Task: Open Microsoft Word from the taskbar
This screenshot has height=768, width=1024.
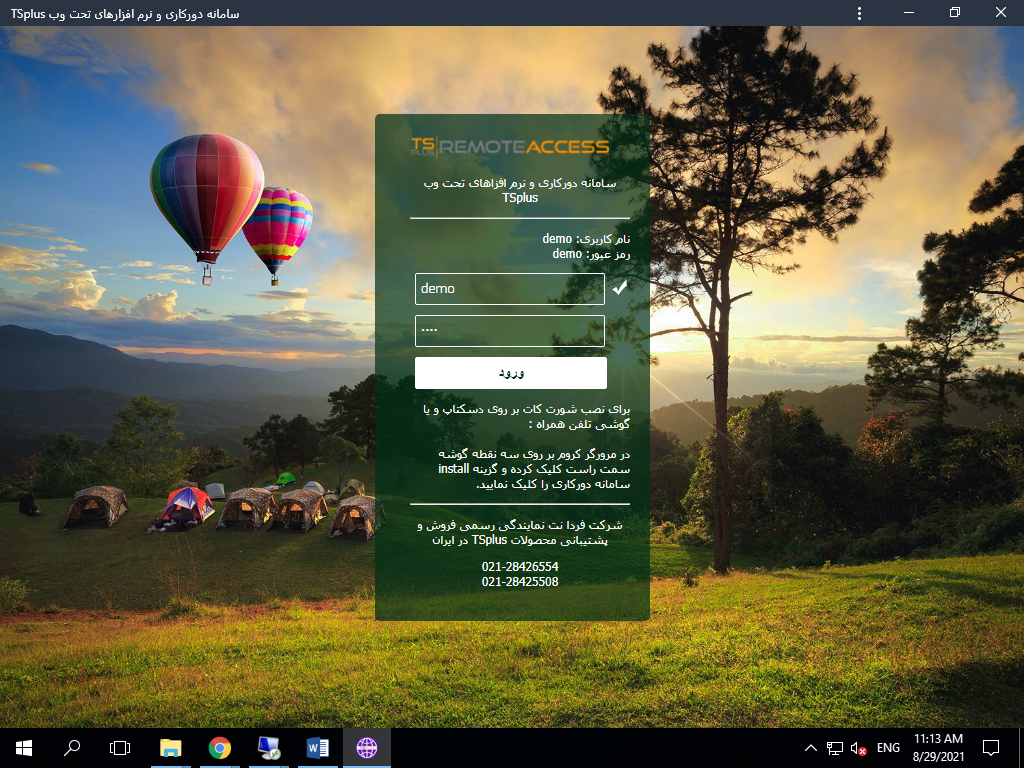Action: tap(317, 747)
